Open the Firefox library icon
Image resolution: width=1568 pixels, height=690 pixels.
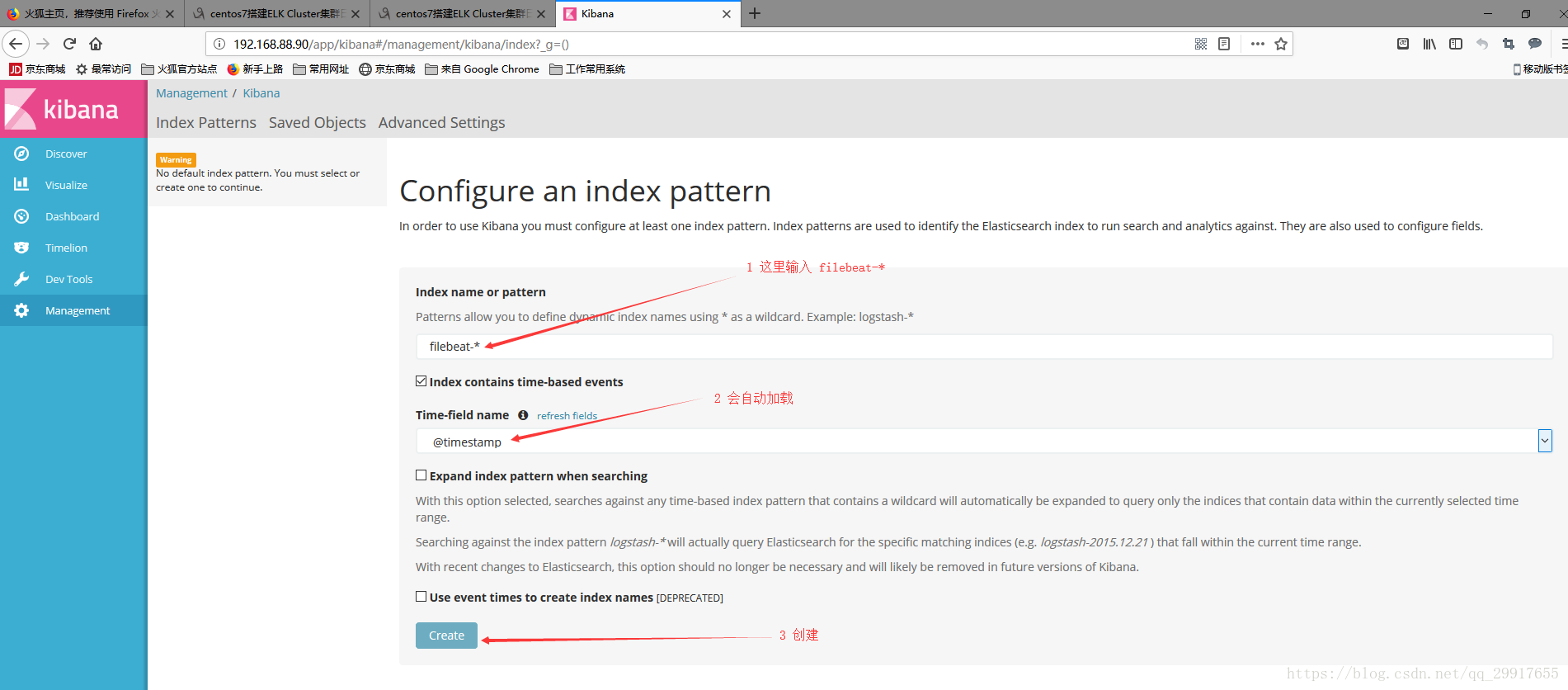[1429, 44]
